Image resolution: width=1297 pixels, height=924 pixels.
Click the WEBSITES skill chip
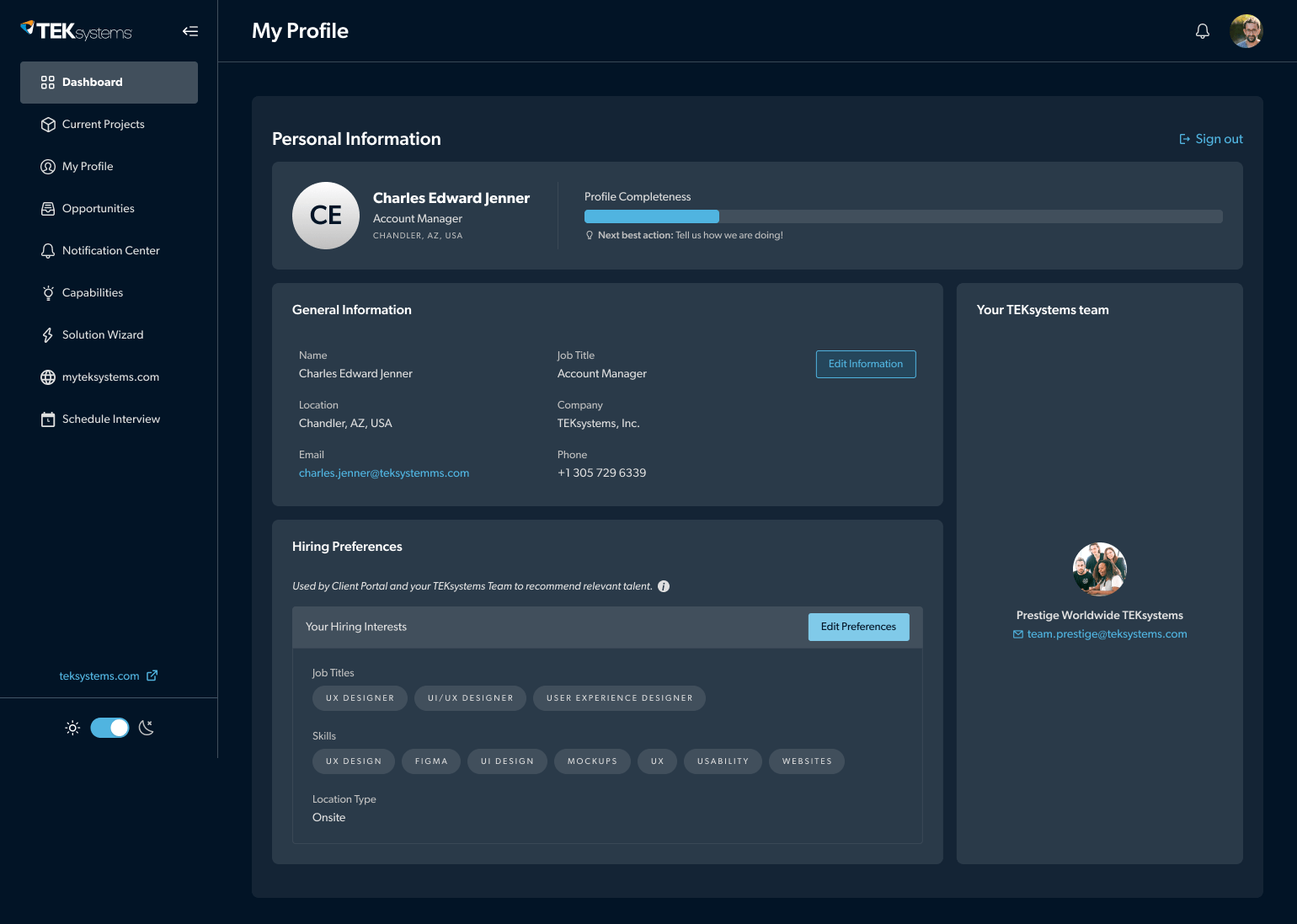click(x=807, y=761)
